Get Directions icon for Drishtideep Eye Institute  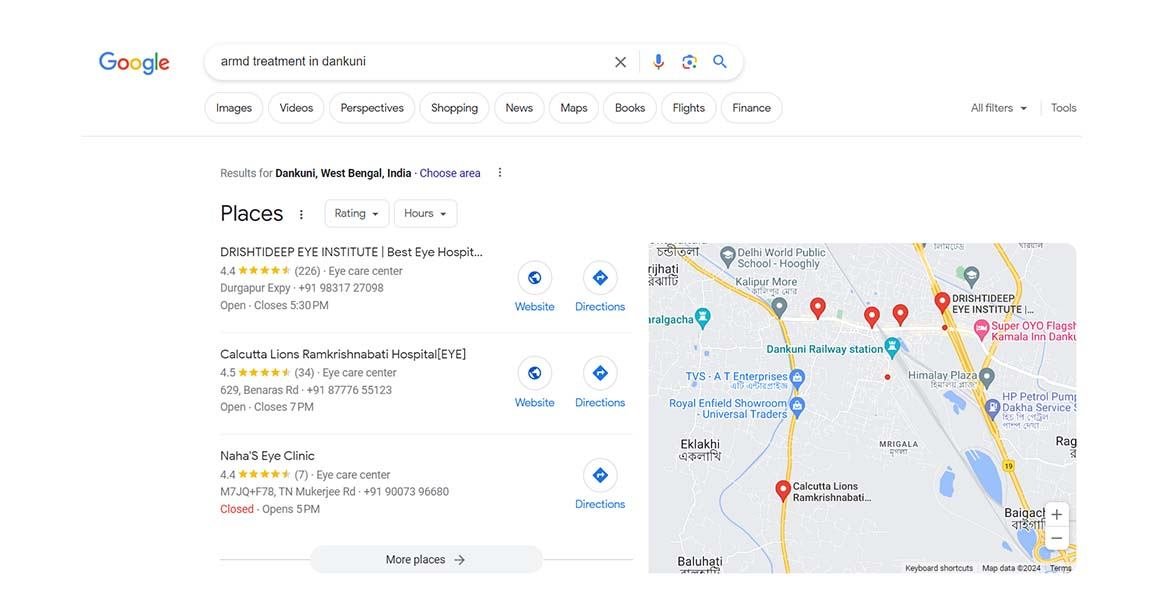click(600, 278)
